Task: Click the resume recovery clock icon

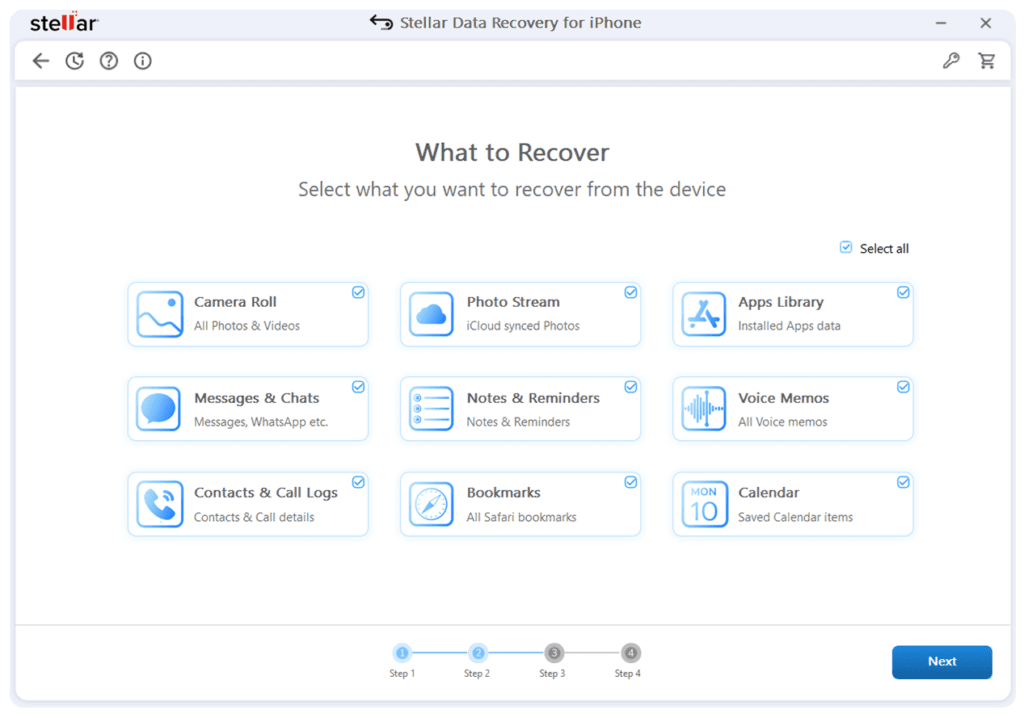Action: 74,61
